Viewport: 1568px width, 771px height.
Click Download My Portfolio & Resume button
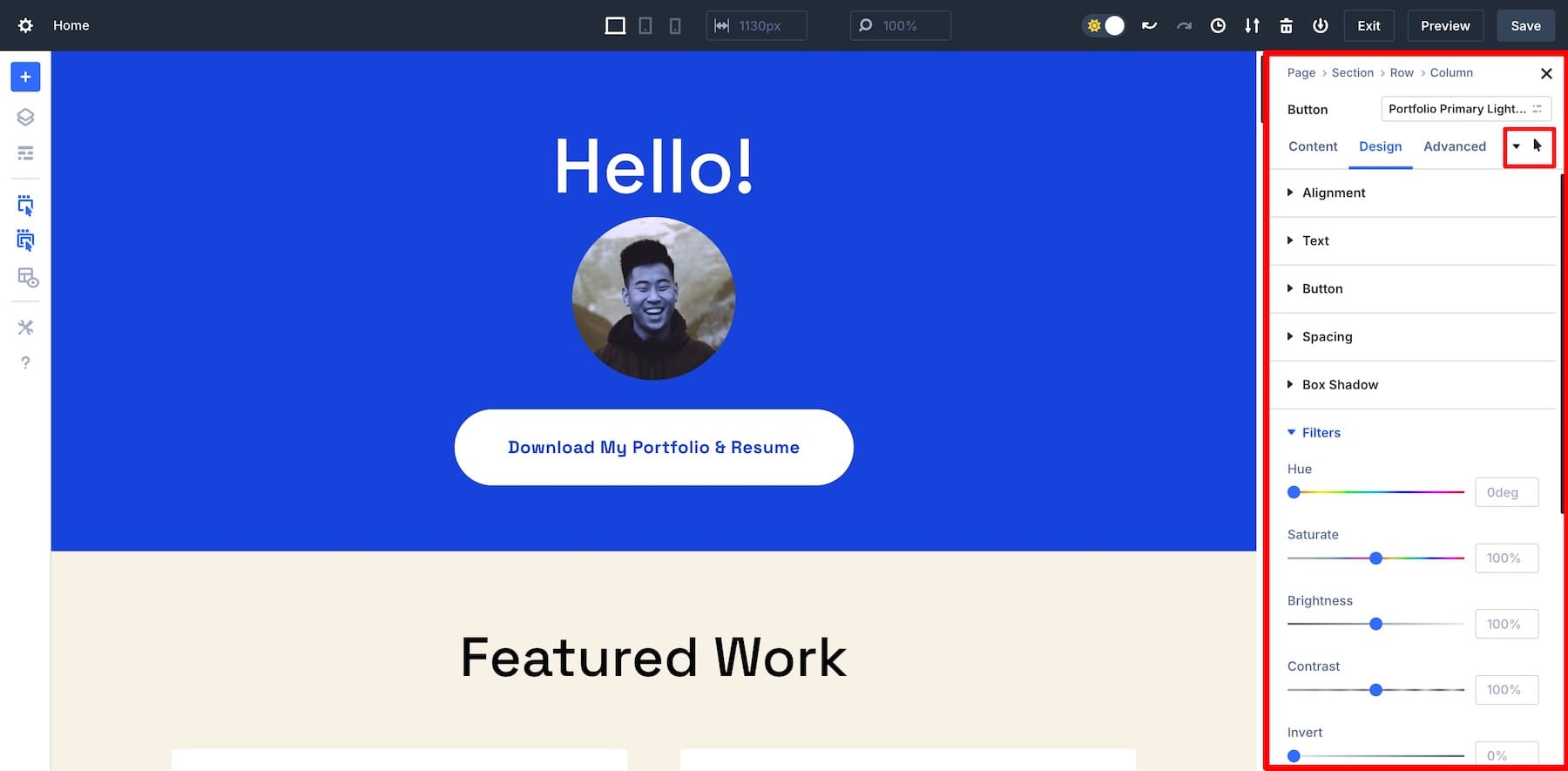coord(653,447)
